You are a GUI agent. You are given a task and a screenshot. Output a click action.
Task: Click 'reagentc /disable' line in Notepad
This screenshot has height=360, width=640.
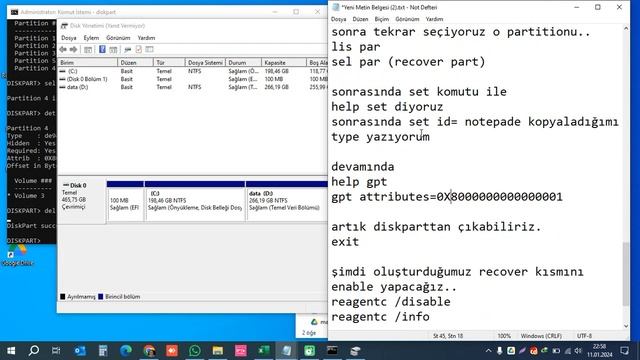pyautogui.click(x=391, y=302)
